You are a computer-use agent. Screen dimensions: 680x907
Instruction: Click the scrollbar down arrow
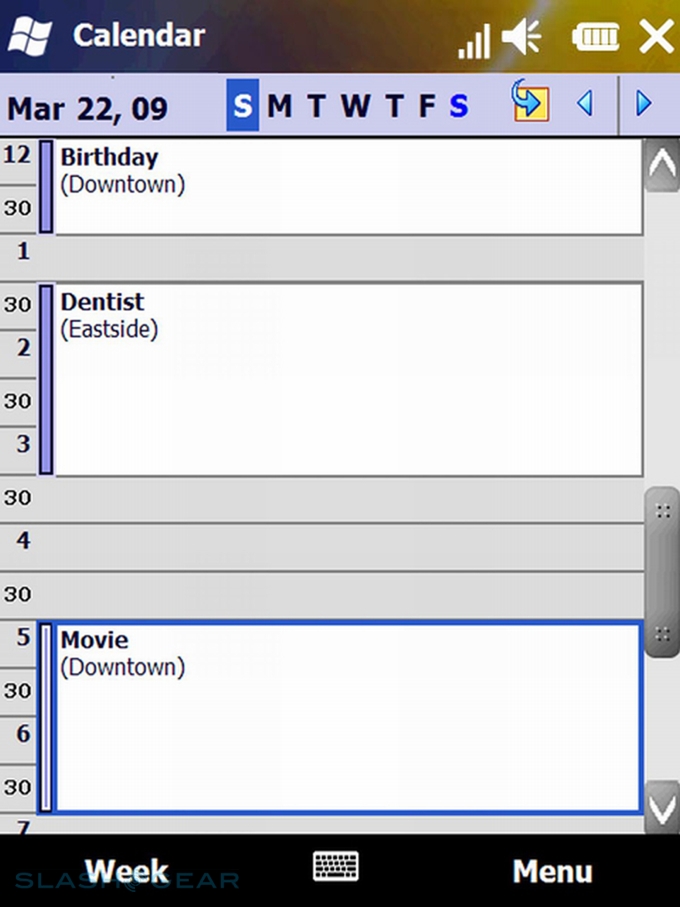pos(662,807)
